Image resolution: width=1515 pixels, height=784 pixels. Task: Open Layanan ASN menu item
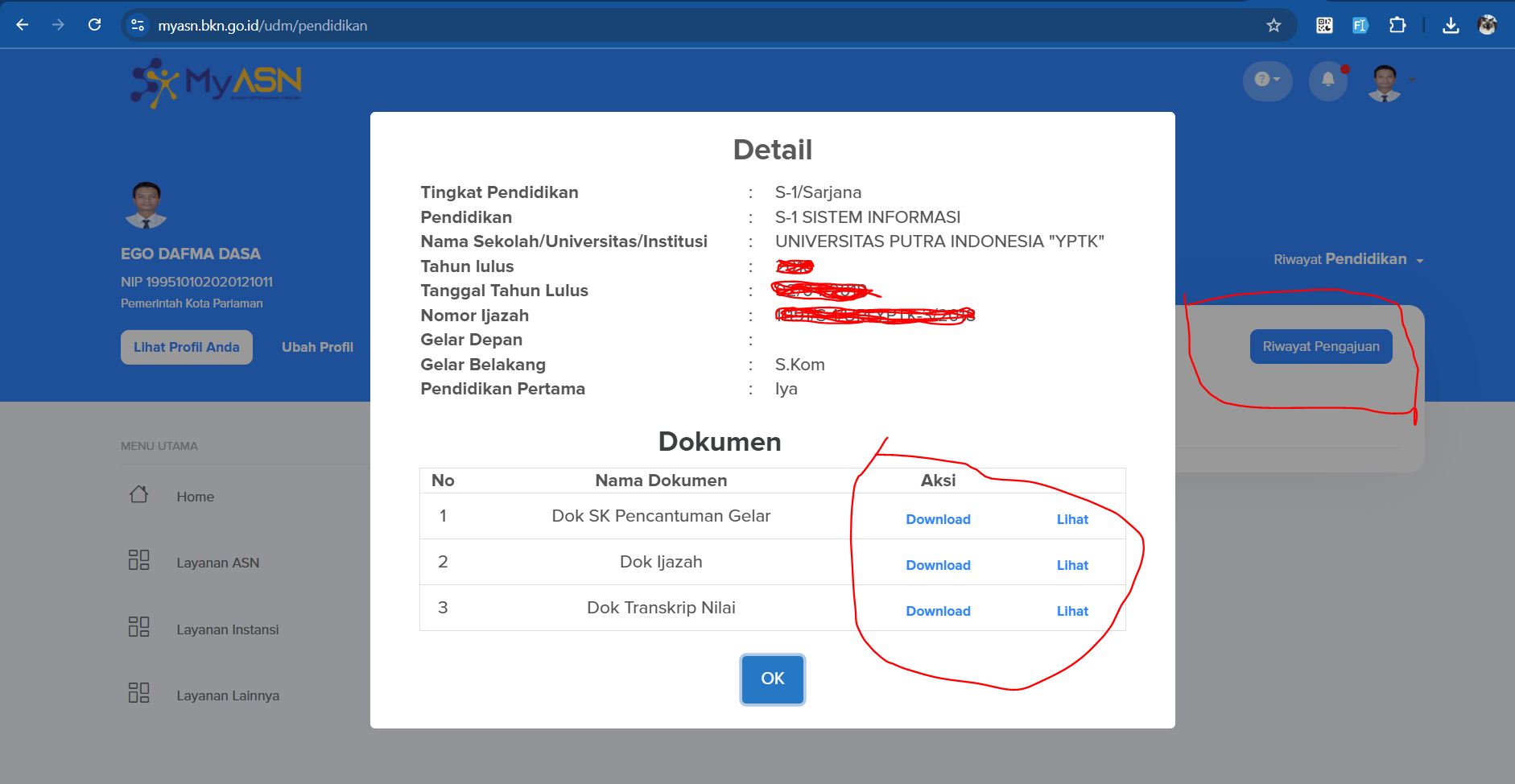tap(217, 563)
